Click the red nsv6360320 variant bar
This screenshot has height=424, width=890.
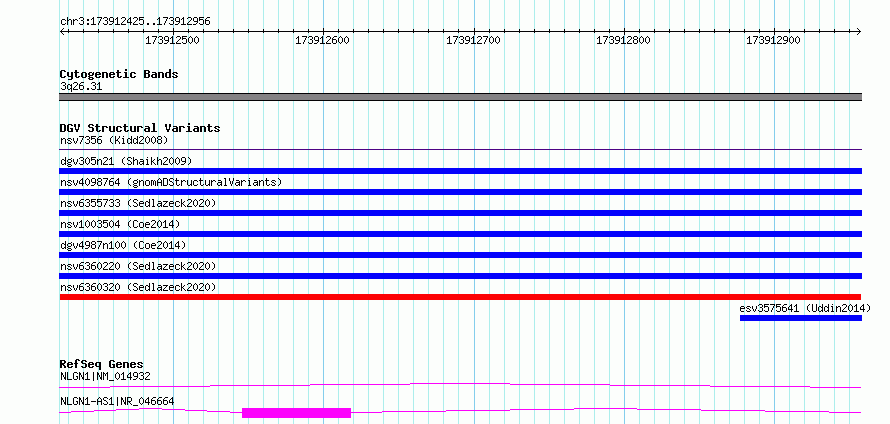tap(460, 297)
